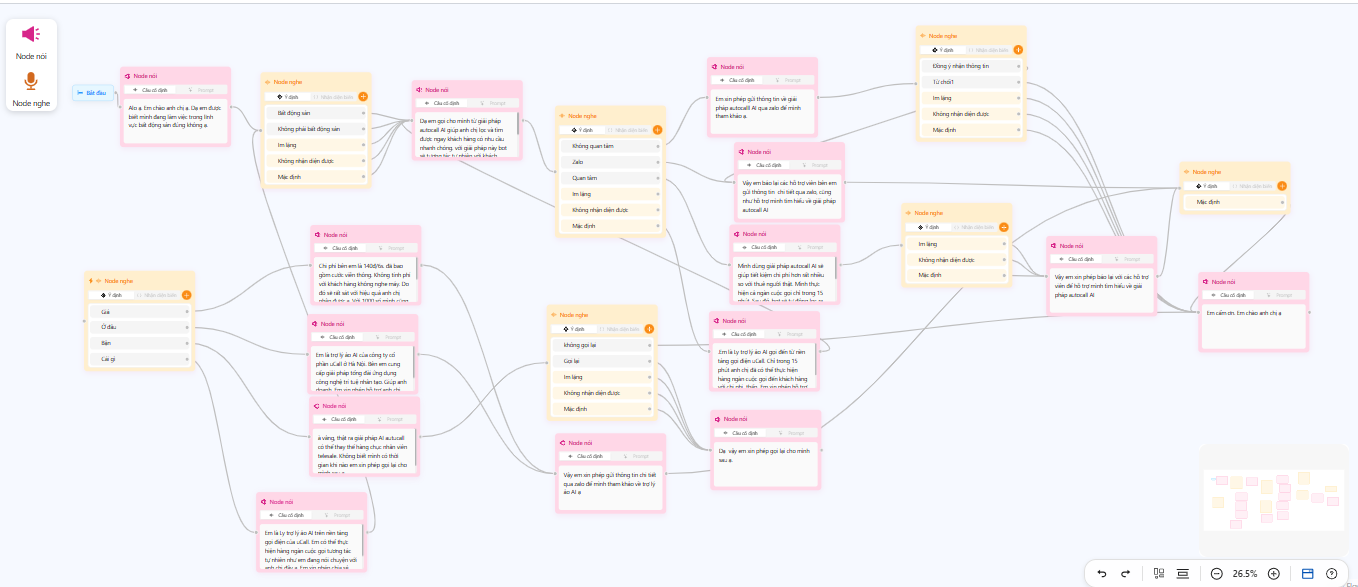Click text box starting 'Alo ạ. Em chào anh chị'

coord(176,120)
